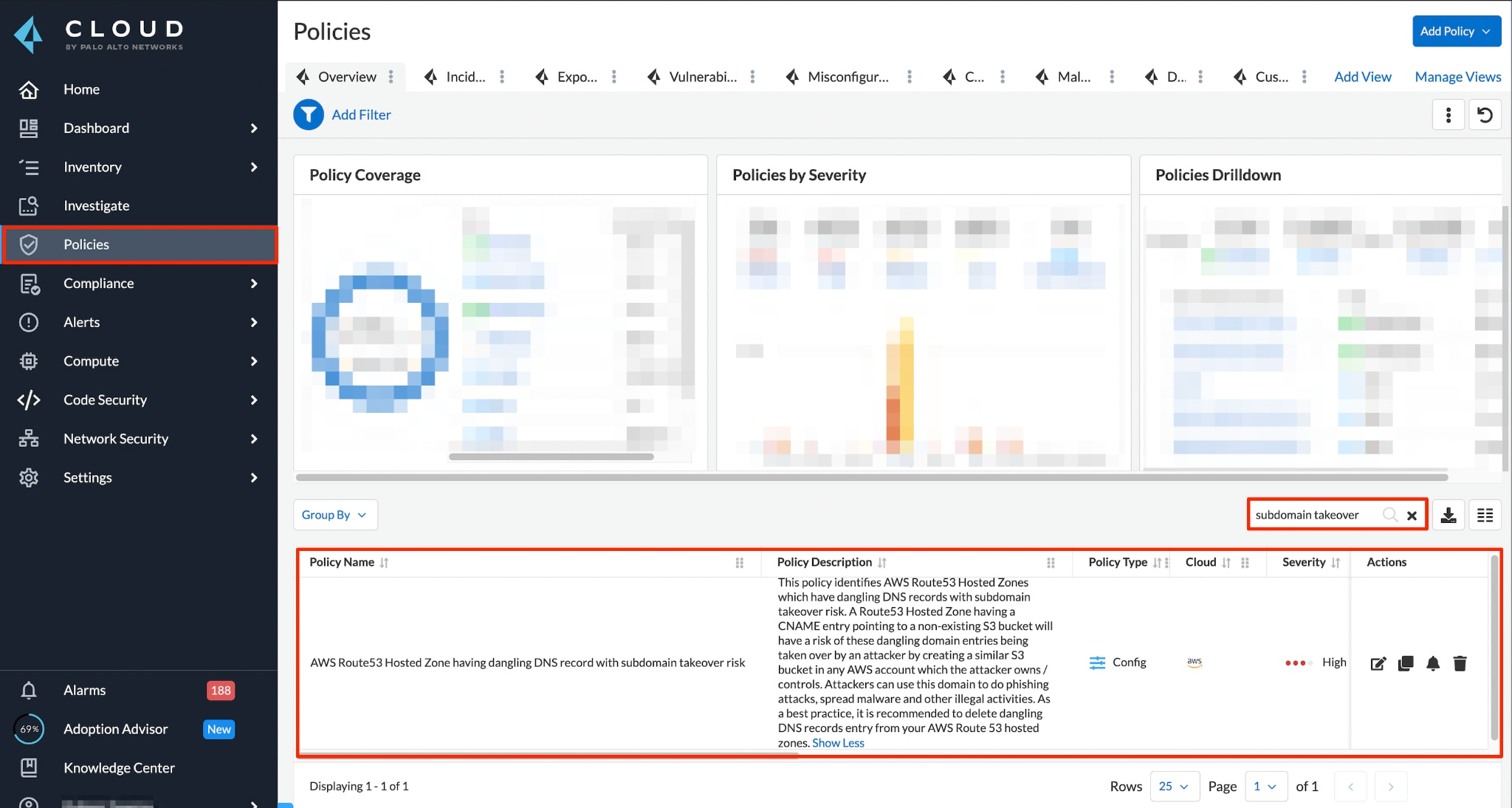This screenshot has height=808, width=1512.
Task: Open the Add Policy dropdown button
Action: pos(1456,31)
